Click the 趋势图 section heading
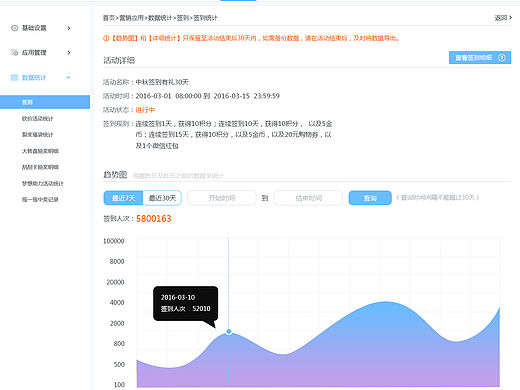520x390 pixels. pos(115,175)
